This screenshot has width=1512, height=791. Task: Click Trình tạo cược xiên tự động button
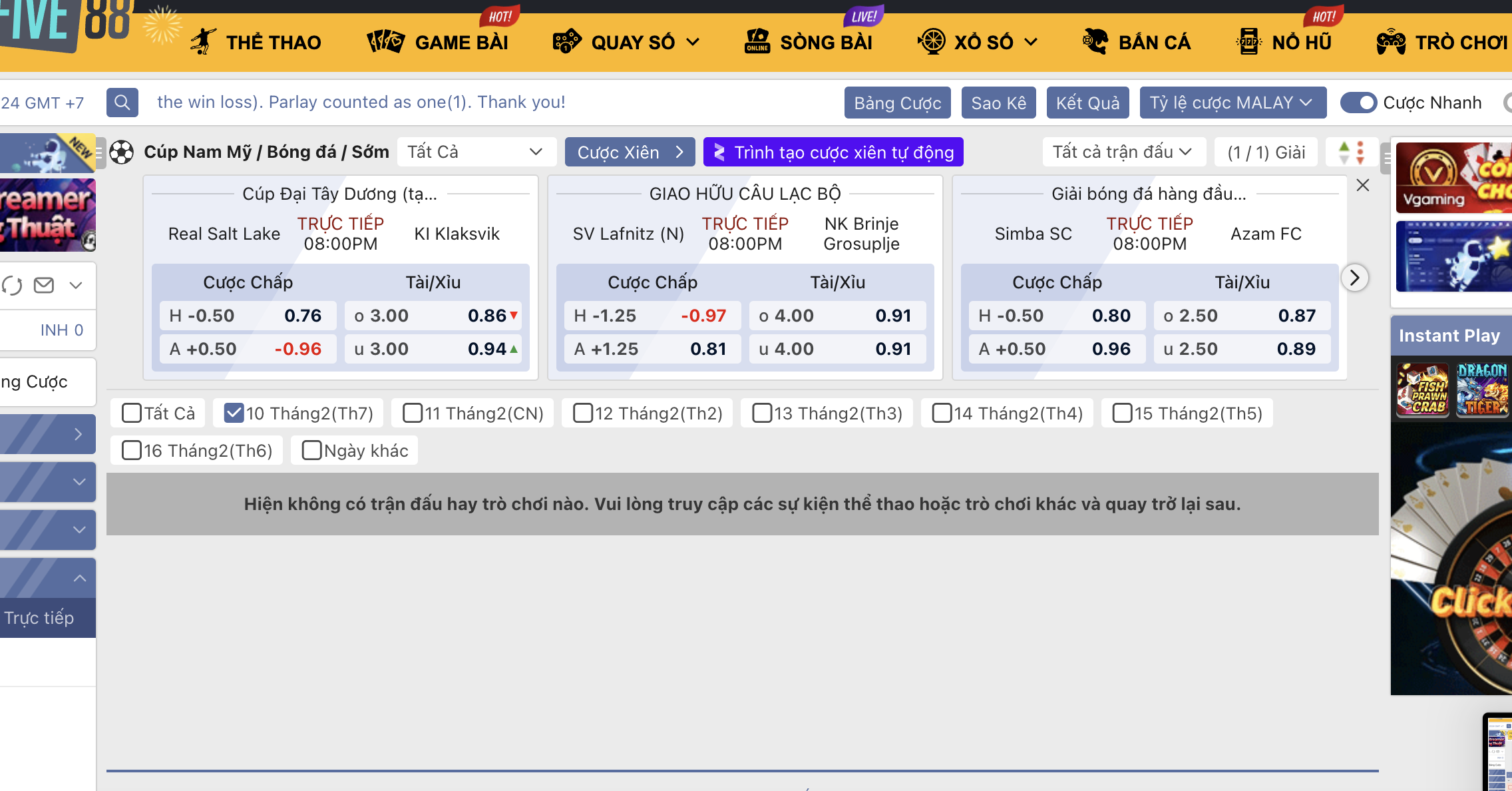[833, 152]
